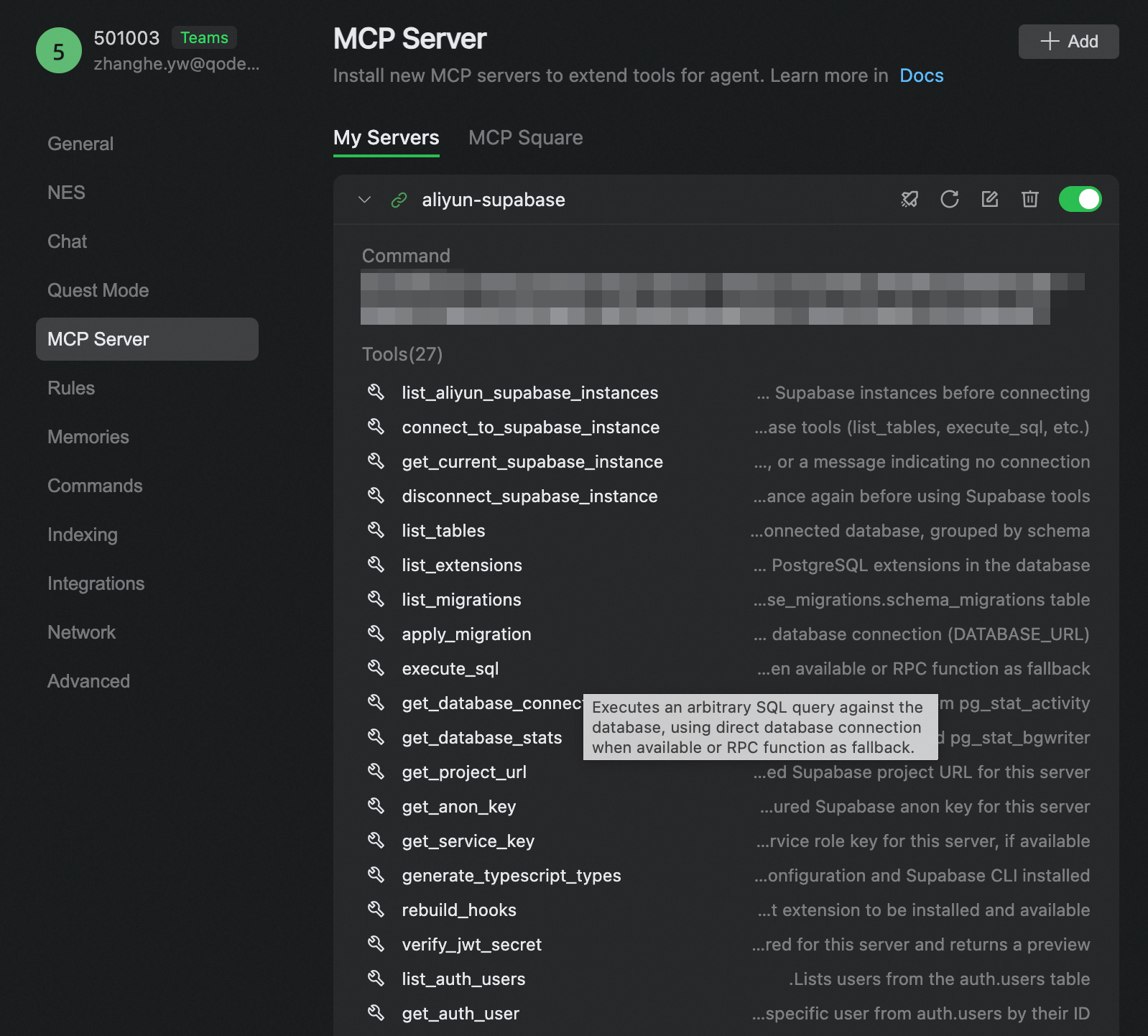This screenshot has width=1148, height=1036.
Task: Click the tool icon for get_database_stats
Action: coord(376,736)
